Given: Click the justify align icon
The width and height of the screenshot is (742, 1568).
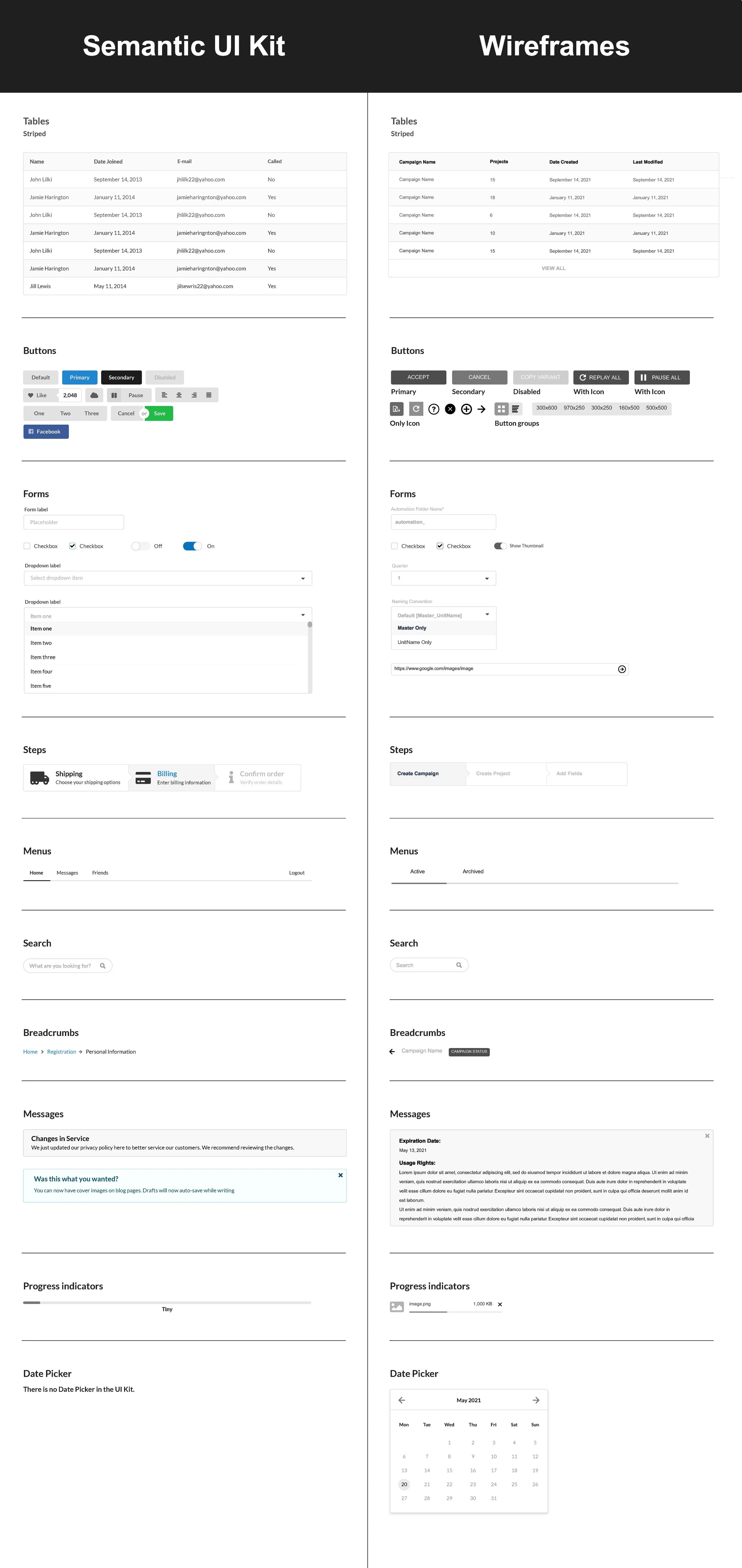Looking at the screenshot, I should tap(209, 395).
